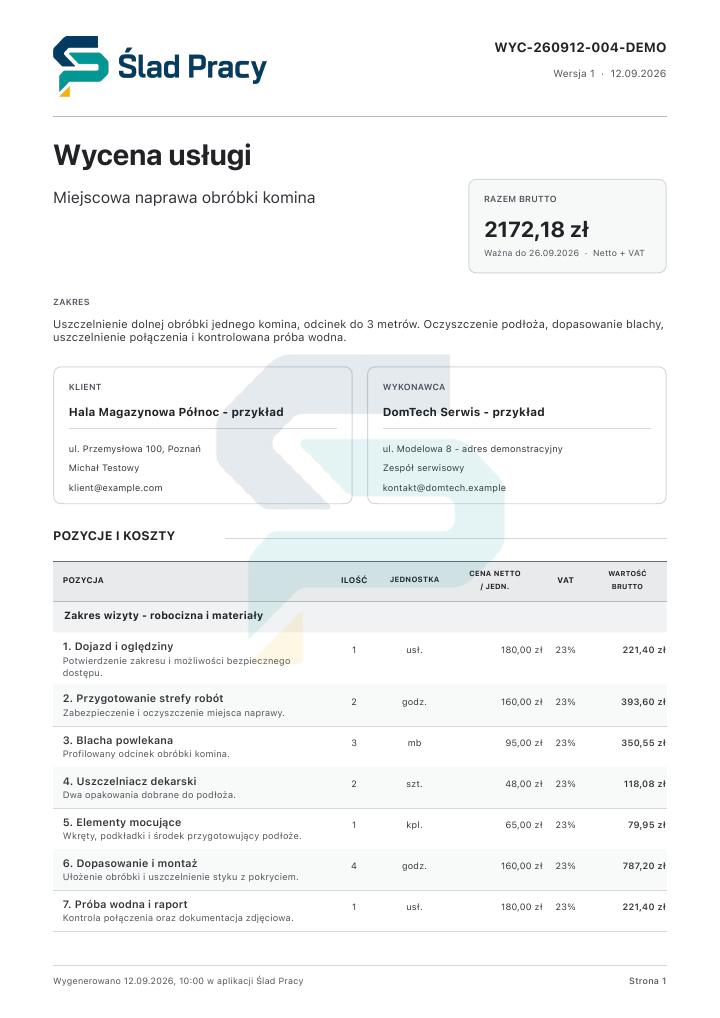Click the Wersja 1 · 12.09.2026 line
Image resolution: width=720 pixels, height=1018 pixels.
pyautogui.click(x=610, y=73)
